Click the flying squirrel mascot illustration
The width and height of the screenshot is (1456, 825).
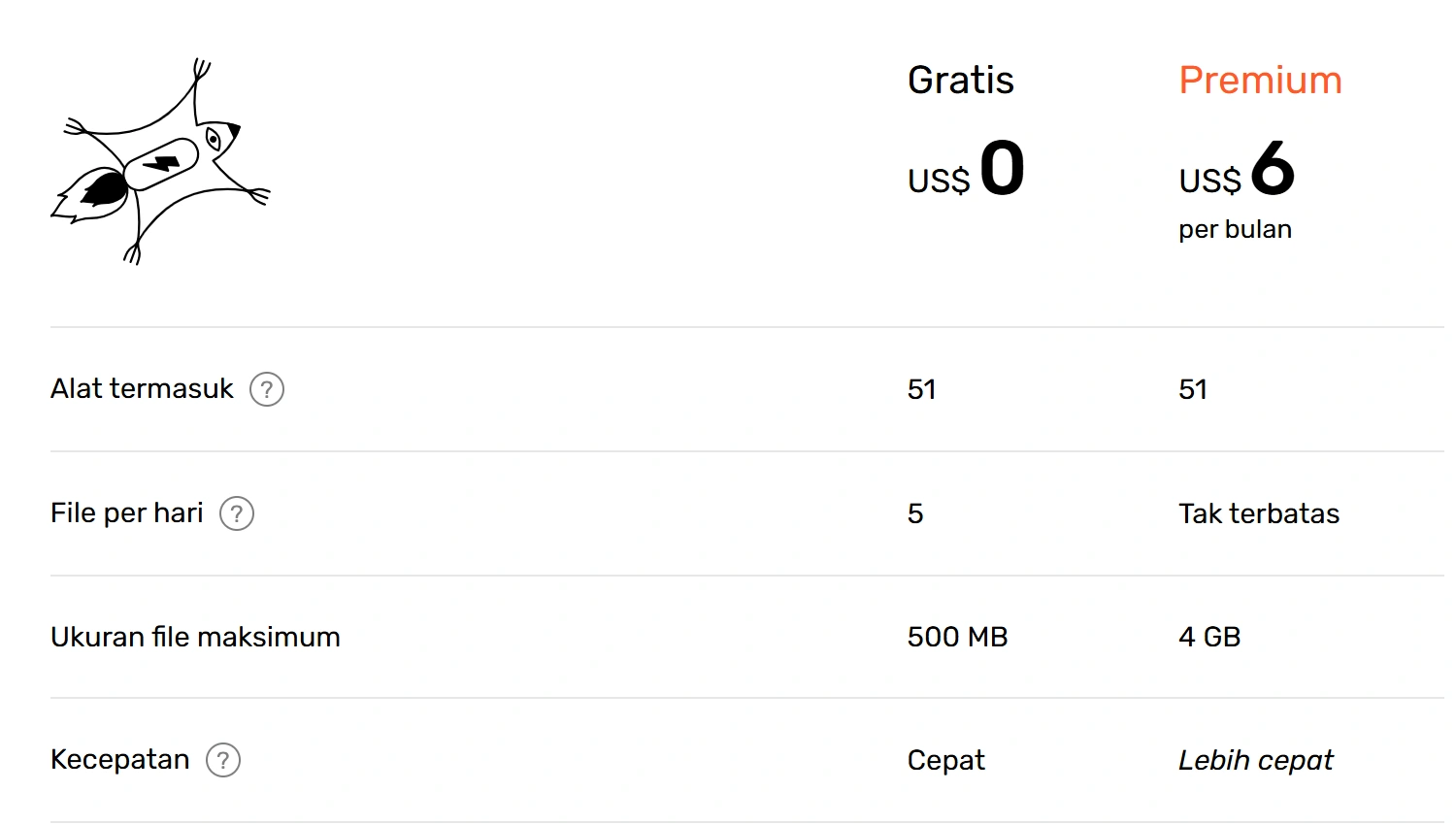(x=160, y=161)
